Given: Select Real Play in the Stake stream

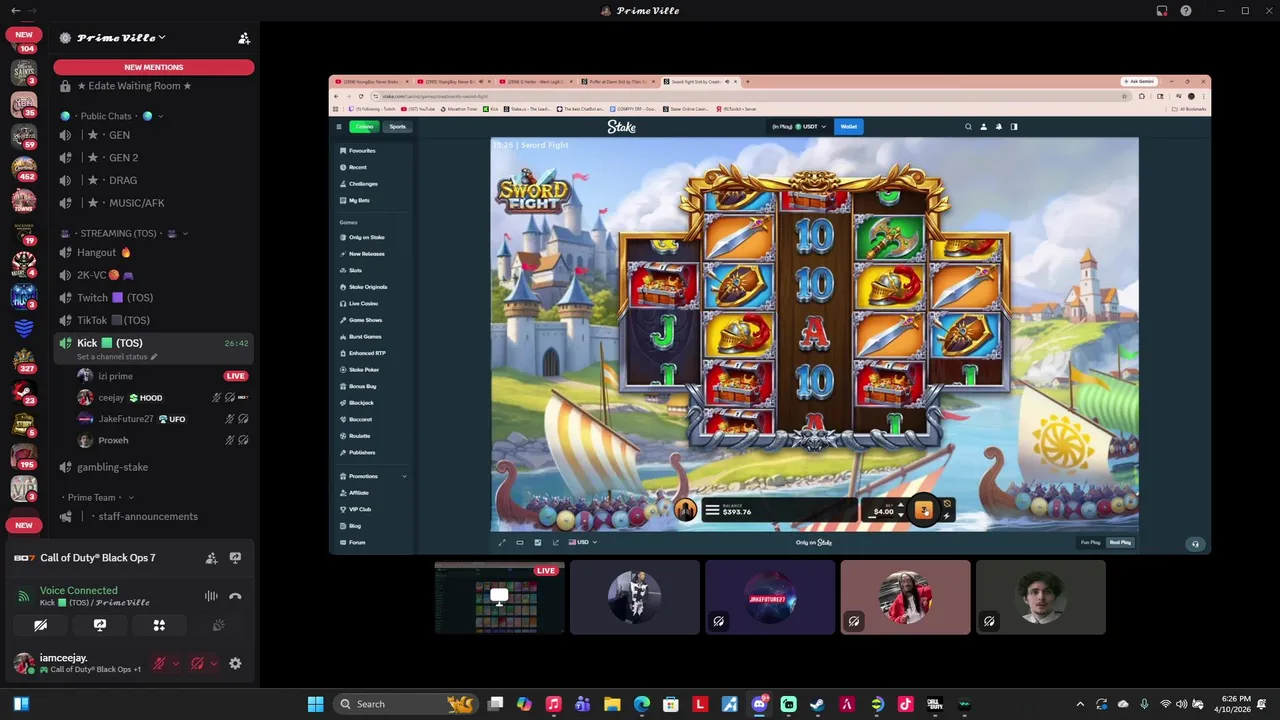Looking at the screenshot, I should [x=1119, y=542].
